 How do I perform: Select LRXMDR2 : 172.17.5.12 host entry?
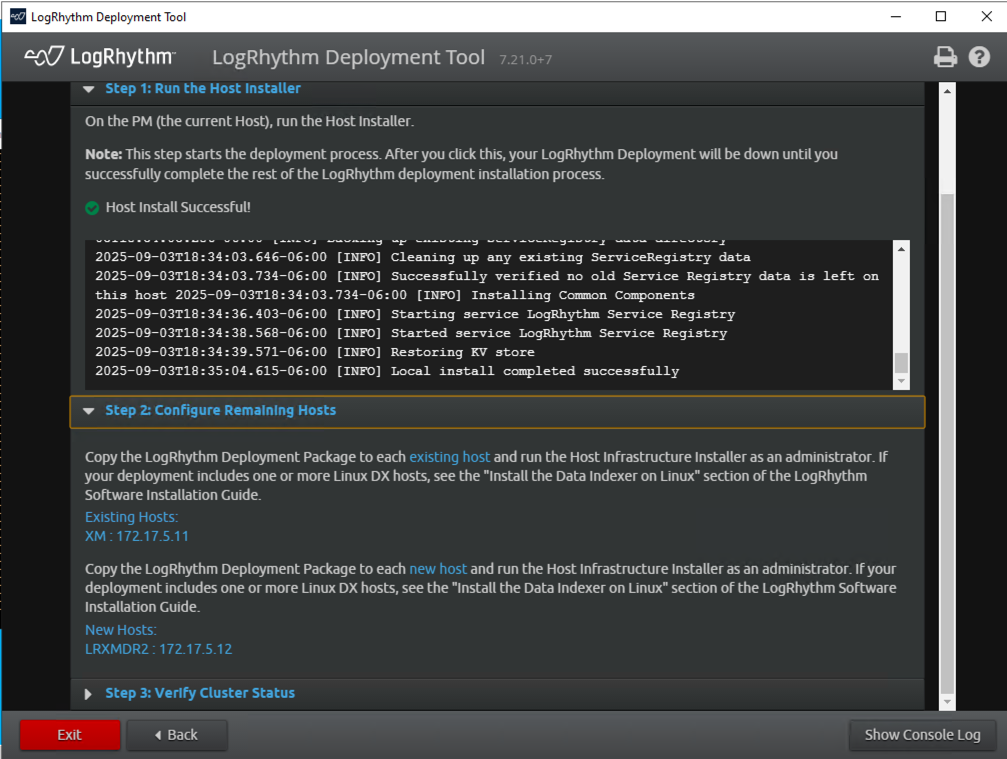click(x=158, y=649)
